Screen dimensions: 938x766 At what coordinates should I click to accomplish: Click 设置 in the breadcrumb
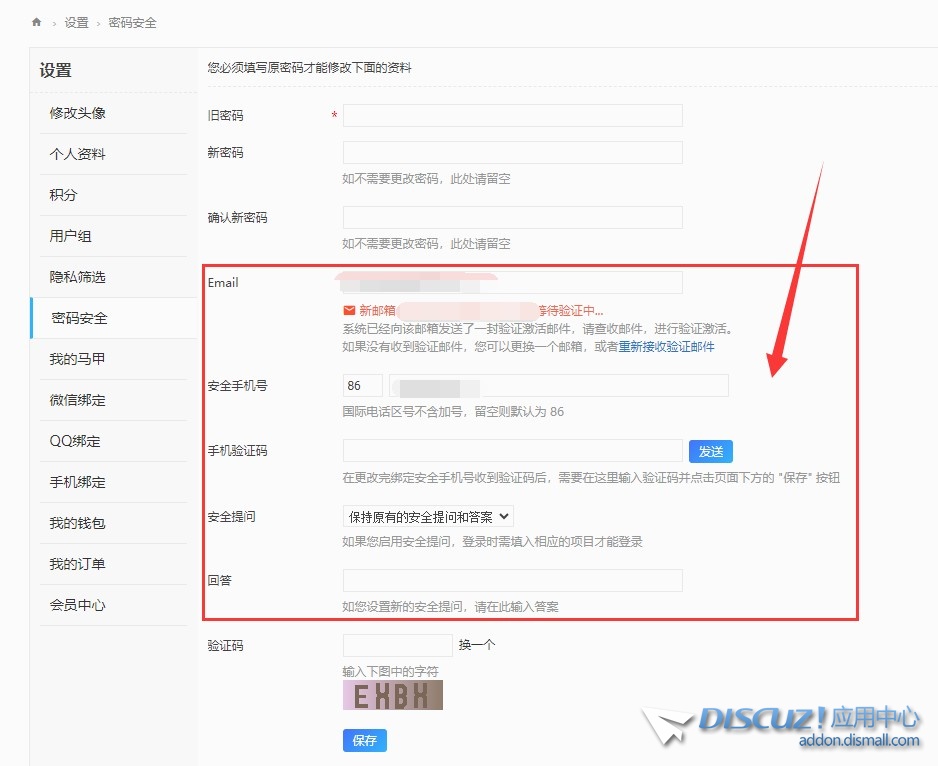coord(77,22)
